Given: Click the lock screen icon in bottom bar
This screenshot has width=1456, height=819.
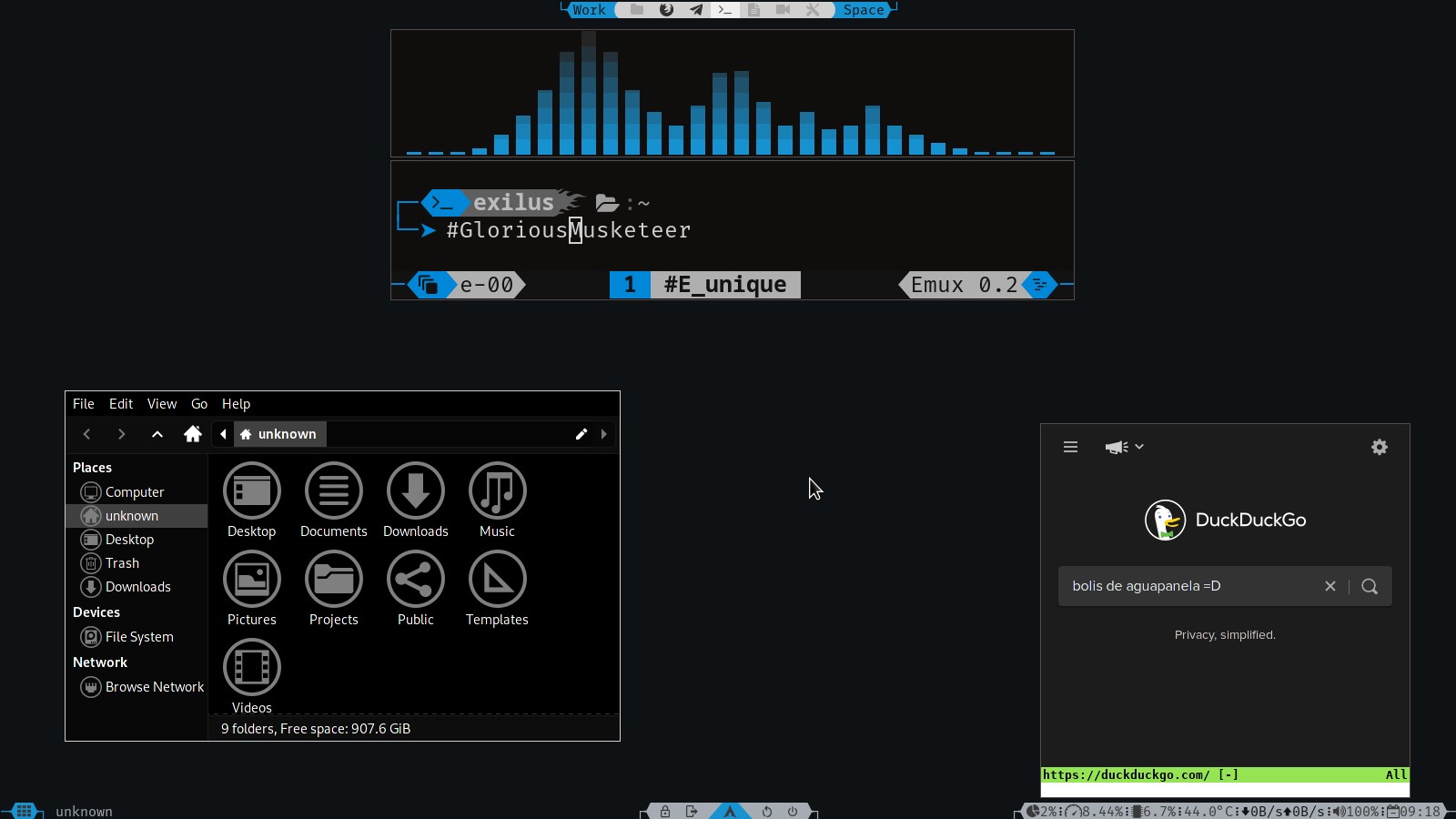Looking at the screenshot, I should [x=665, y=812].
